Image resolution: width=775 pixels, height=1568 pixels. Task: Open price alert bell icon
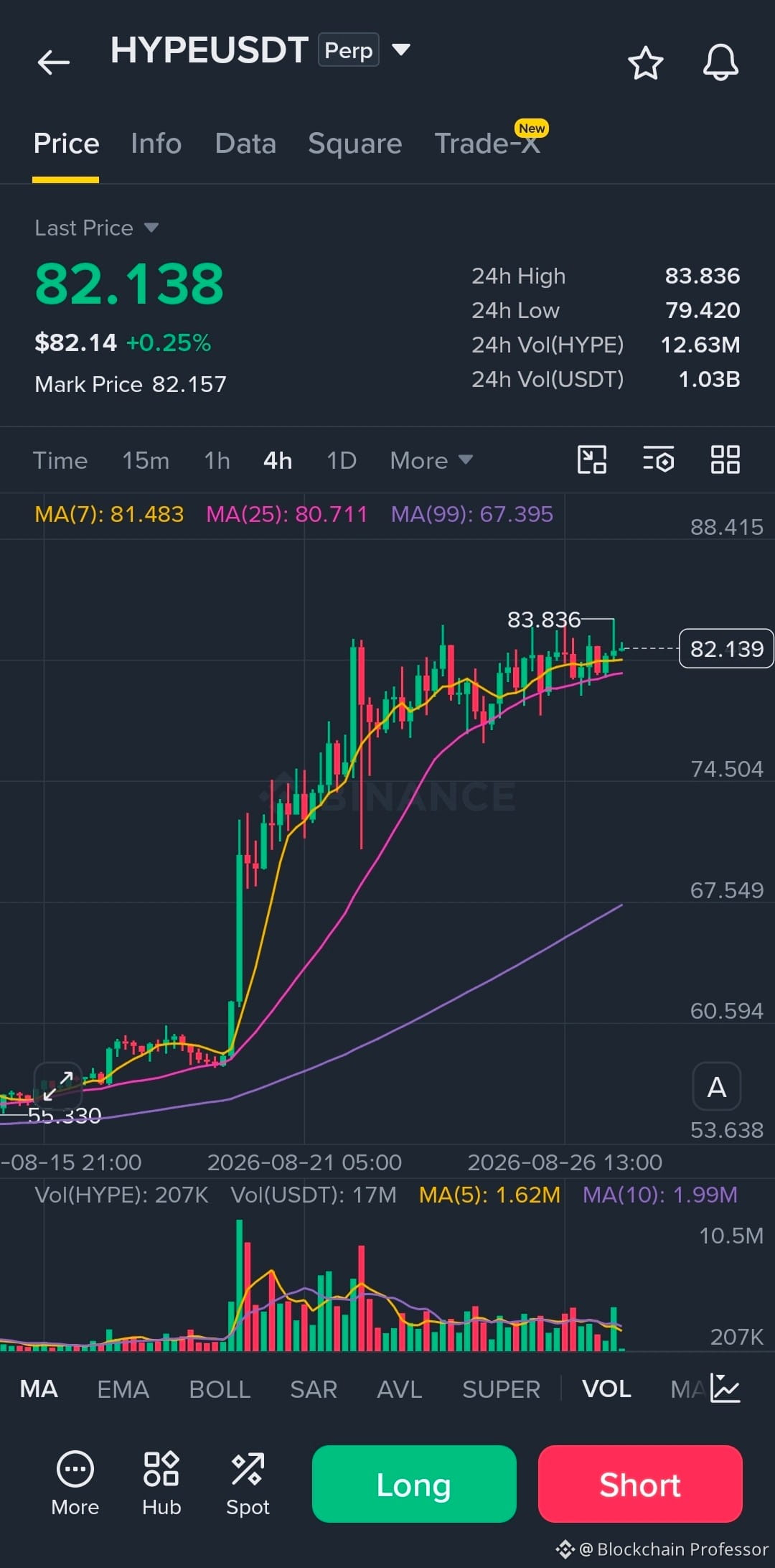point(720,62)
